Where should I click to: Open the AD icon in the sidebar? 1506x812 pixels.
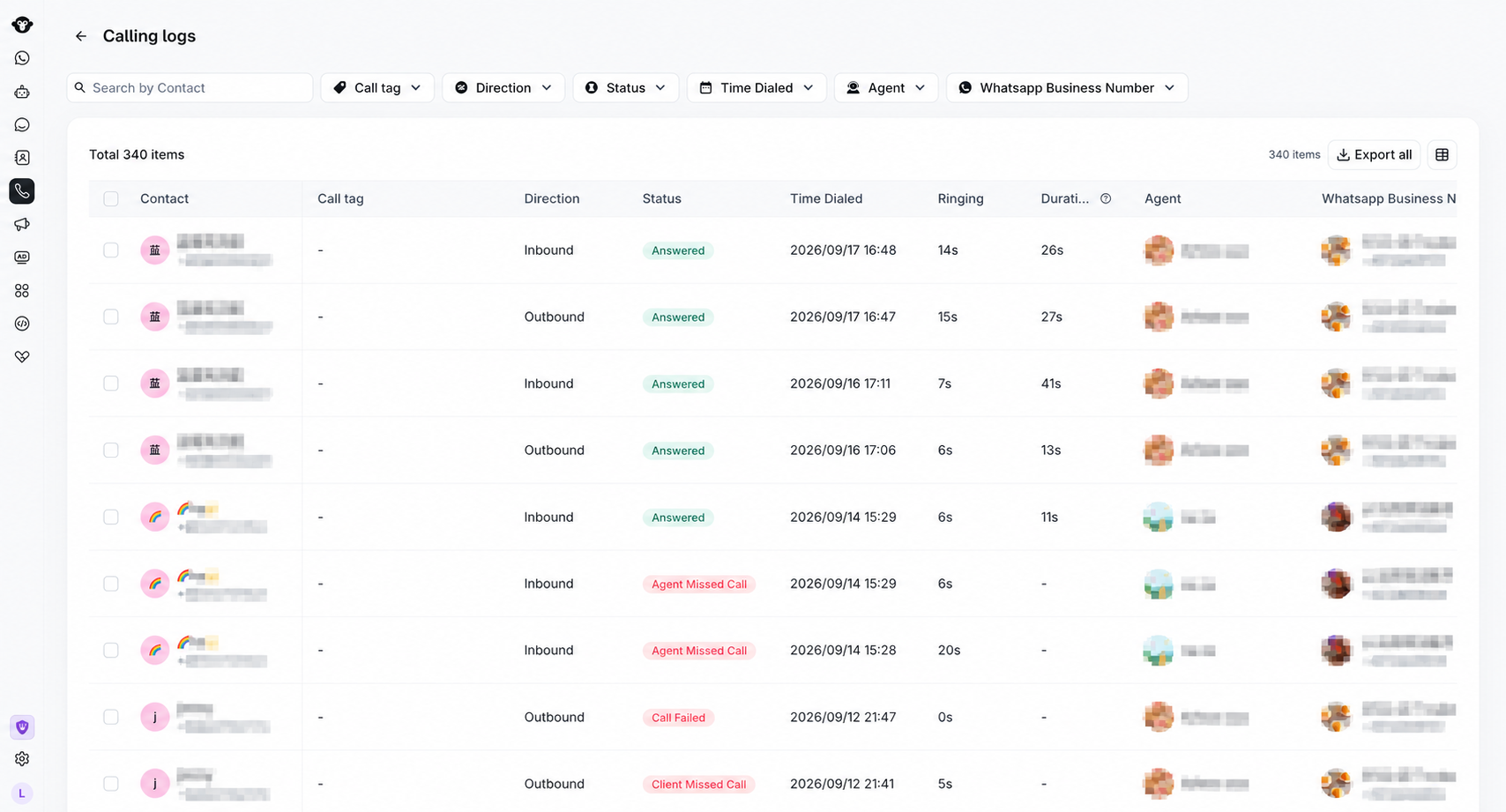point(22,257)
